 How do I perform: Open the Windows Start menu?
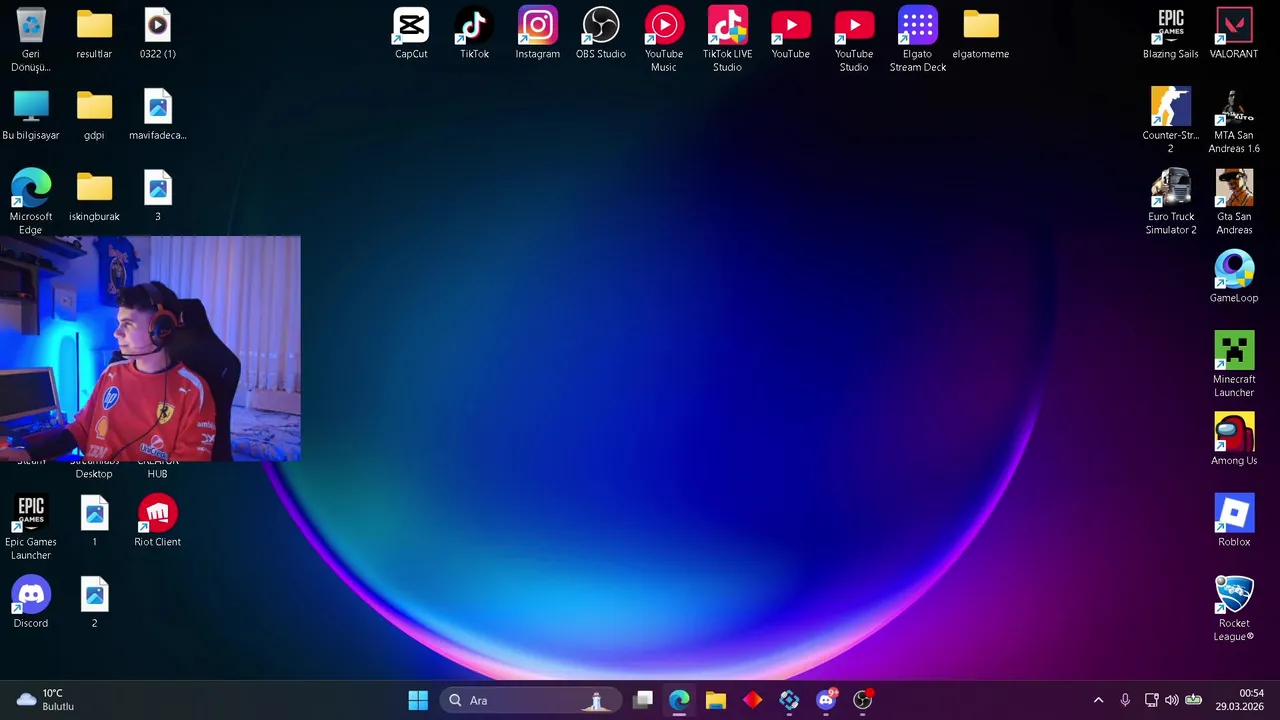[x=418, y=700]
